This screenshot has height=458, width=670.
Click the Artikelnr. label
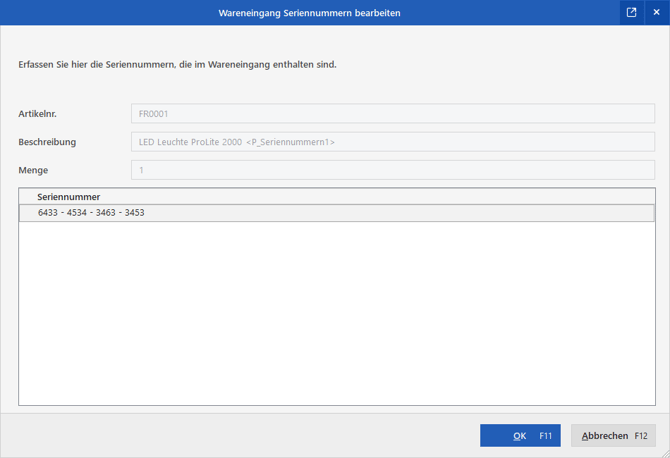(38, 114)
